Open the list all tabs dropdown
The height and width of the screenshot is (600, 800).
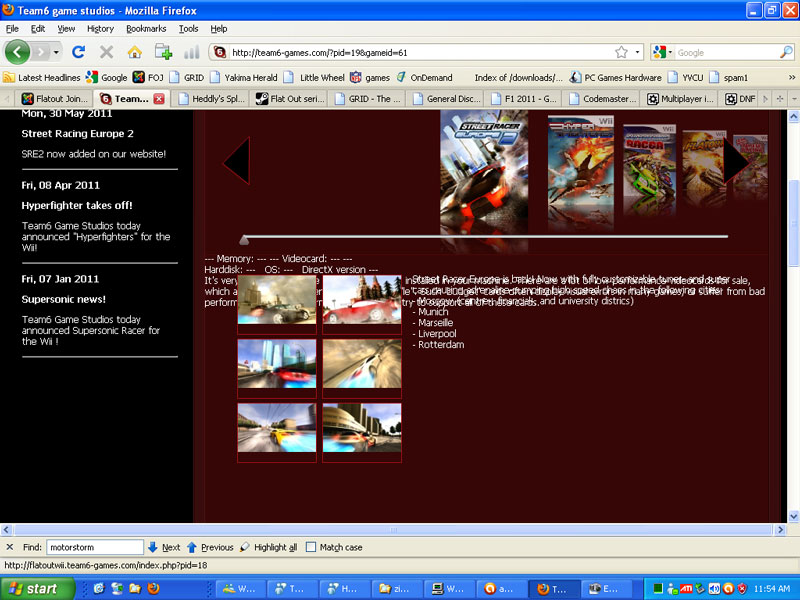click(x=794, y=98)
